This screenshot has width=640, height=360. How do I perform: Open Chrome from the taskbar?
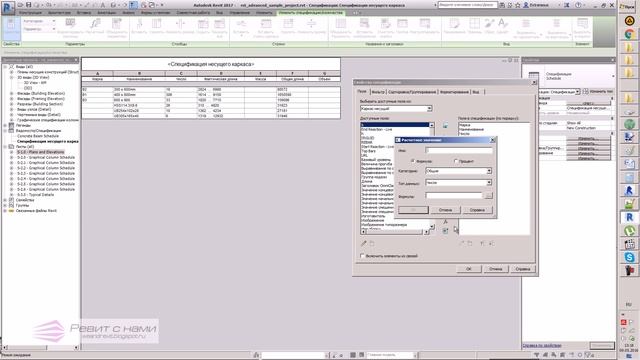[629, 34]
